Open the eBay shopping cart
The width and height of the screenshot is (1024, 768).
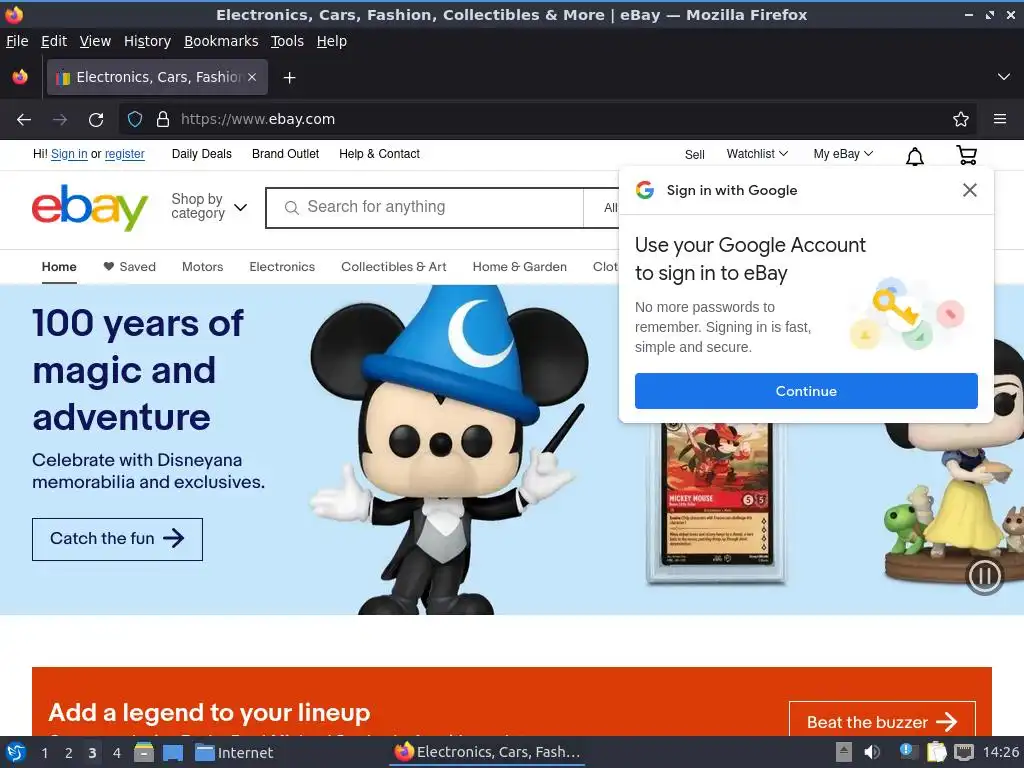[x=967, y=155]
